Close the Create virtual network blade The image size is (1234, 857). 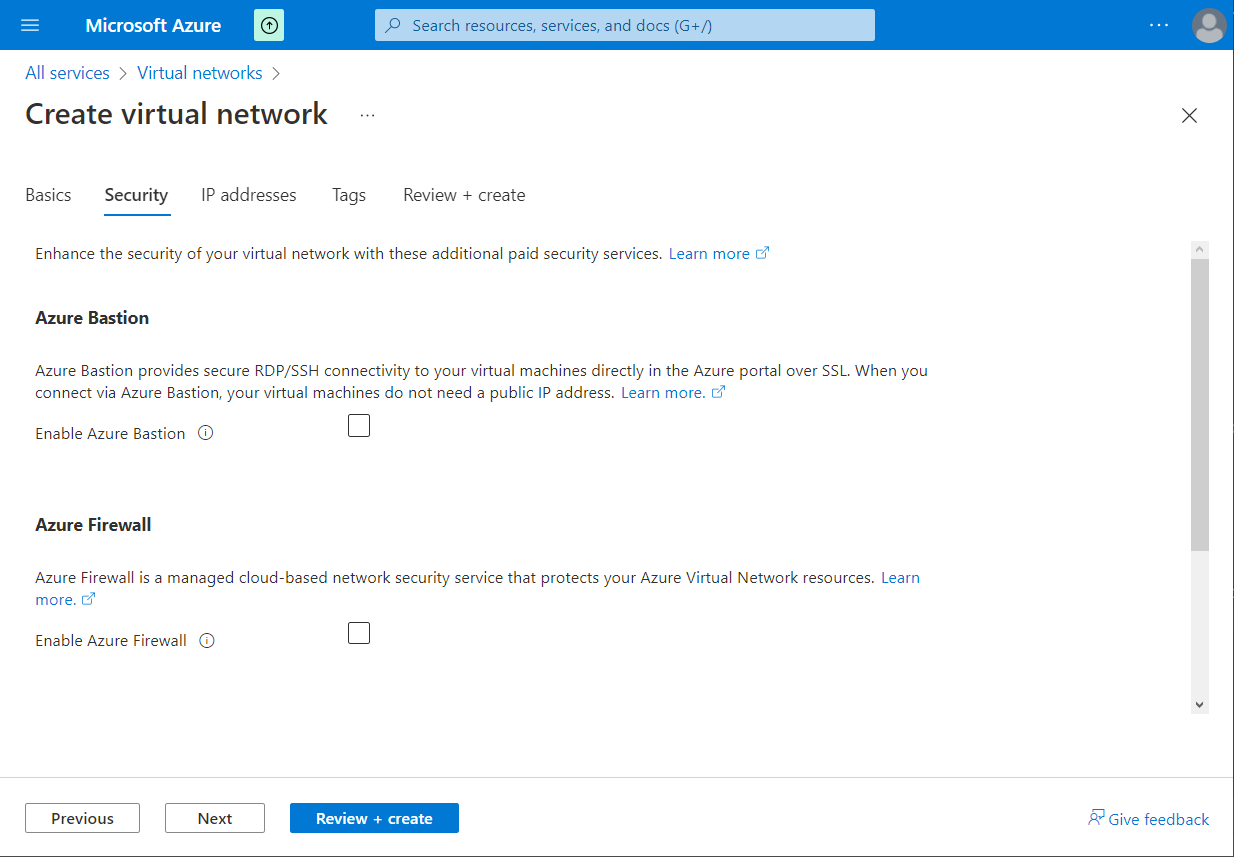click(x=1189, y=115)
